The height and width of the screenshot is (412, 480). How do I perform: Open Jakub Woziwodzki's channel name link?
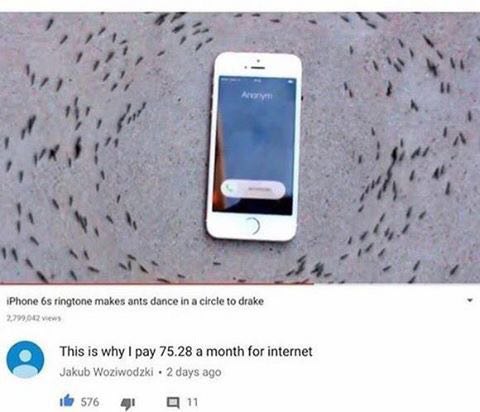[106, 372]
